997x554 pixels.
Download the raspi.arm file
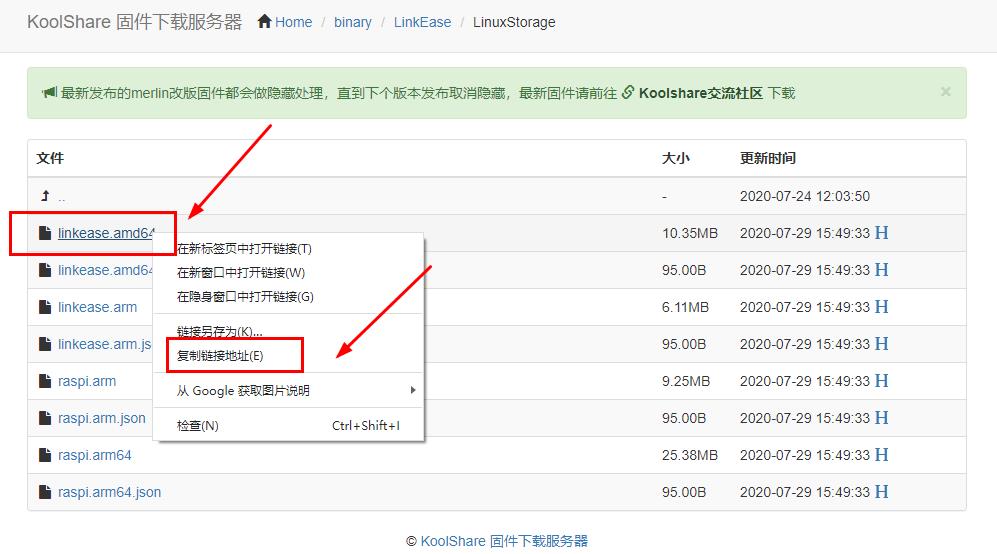coord(87,381)
